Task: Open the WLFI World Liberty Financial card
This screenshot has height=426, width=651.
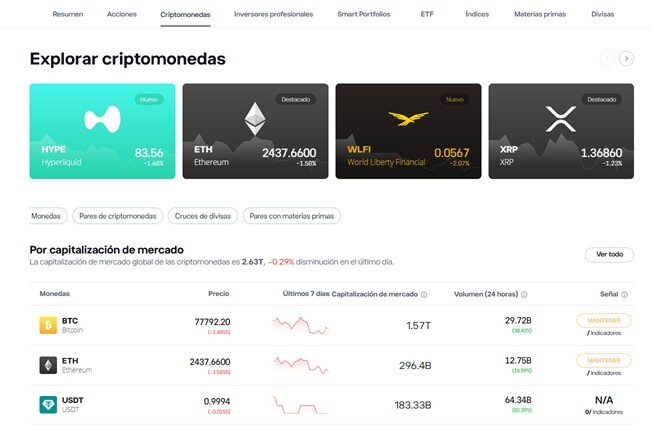Action: point(408,131)
